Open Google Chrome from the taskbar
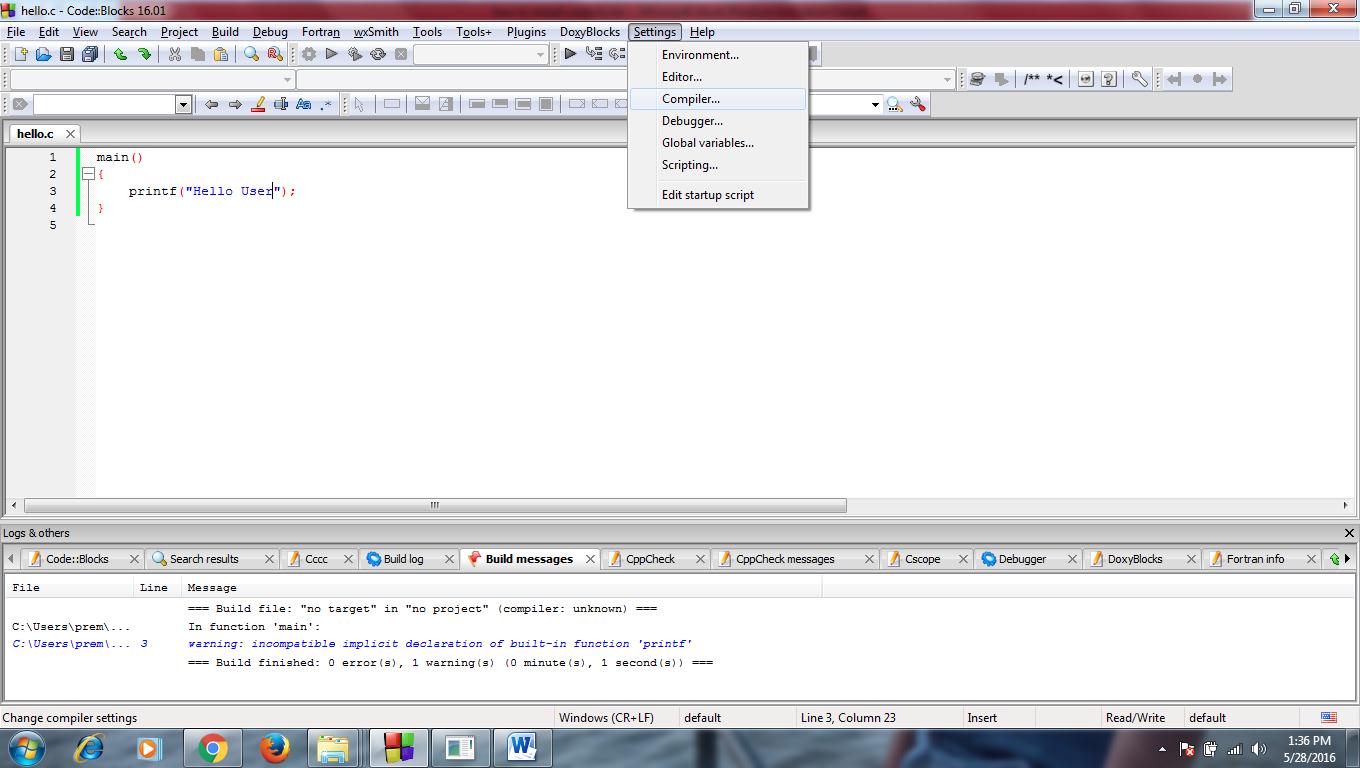Image resolution: width=1360 pixels, height=768 pixels. click(x=211, y=748)
